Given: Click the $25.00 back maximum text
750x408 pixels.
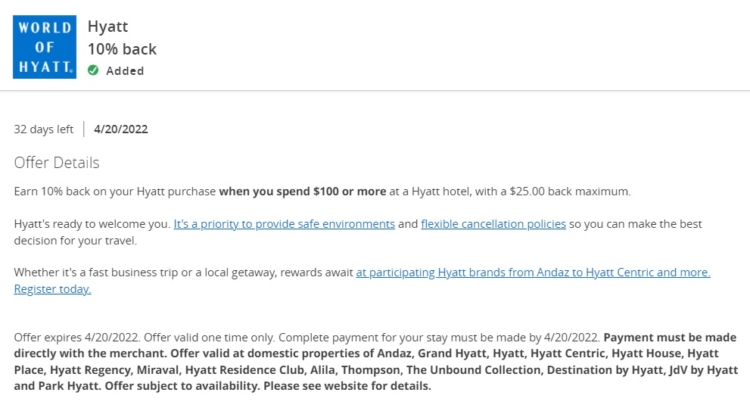Looking at the screenshot, I should (570, 191).
